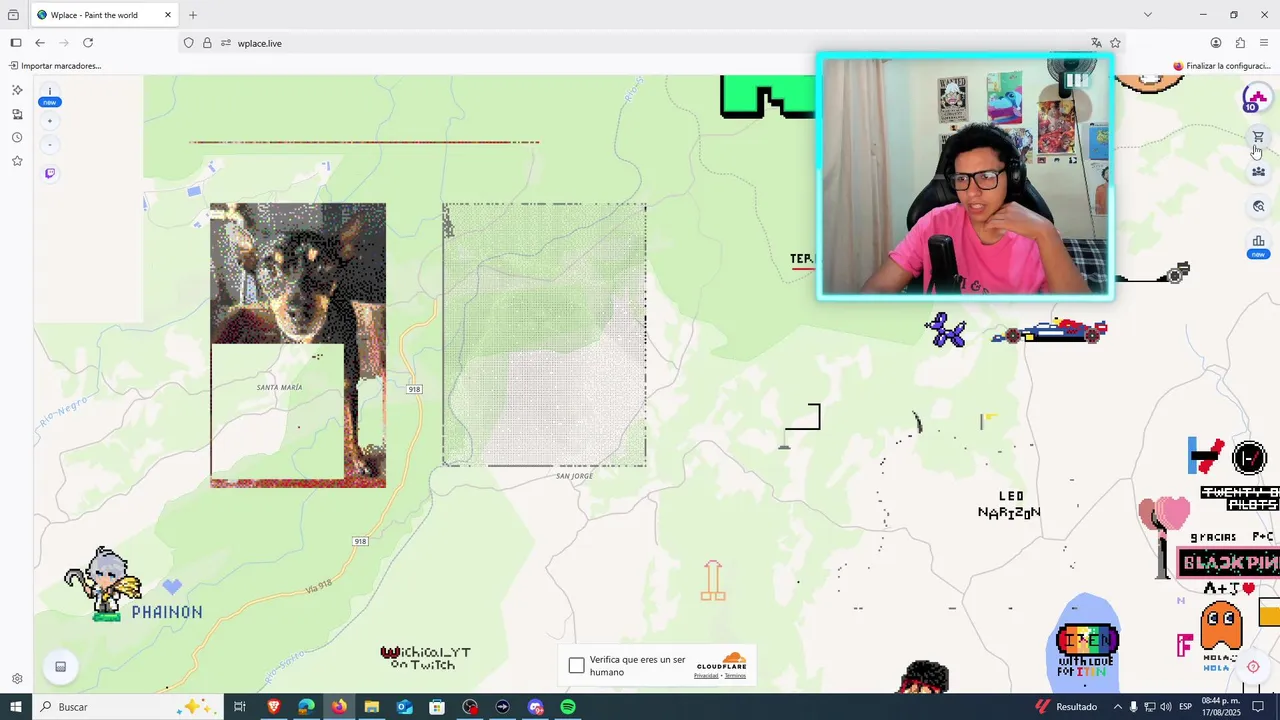Toggle the Firefox sidebar button
The width and height of the screenshot is (1280, 720).
(x=16, y=43)
